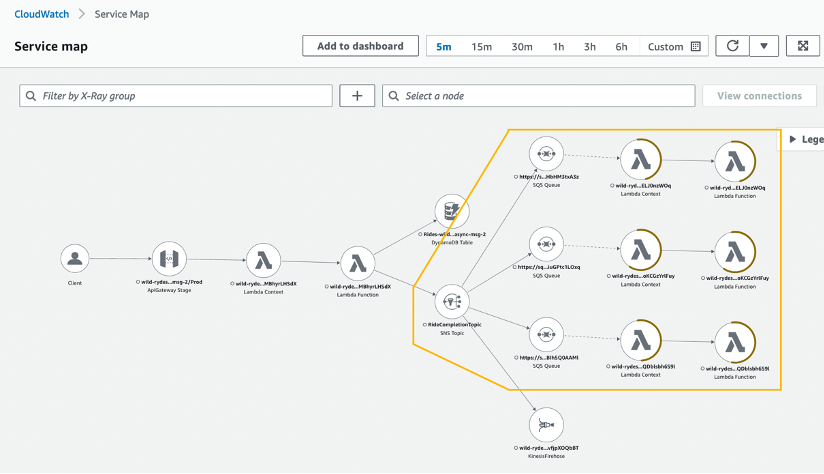Click the Rides-wild...async-msg-2 table label
Viewport: 824px width, 474px height.
[455, 234]
